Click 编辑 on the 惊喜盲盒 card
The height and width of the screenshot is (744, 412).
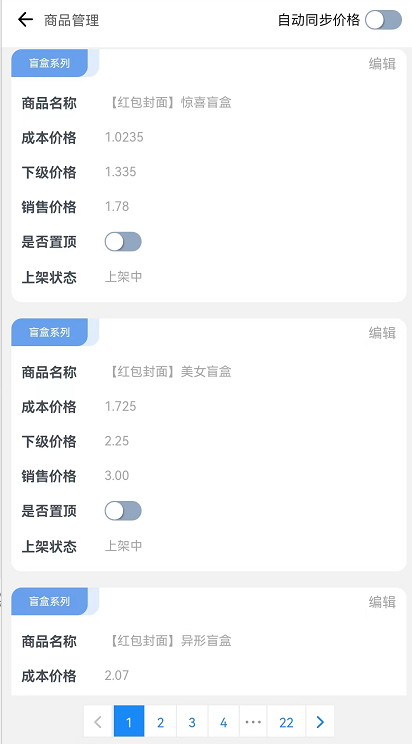pos(382,64)
